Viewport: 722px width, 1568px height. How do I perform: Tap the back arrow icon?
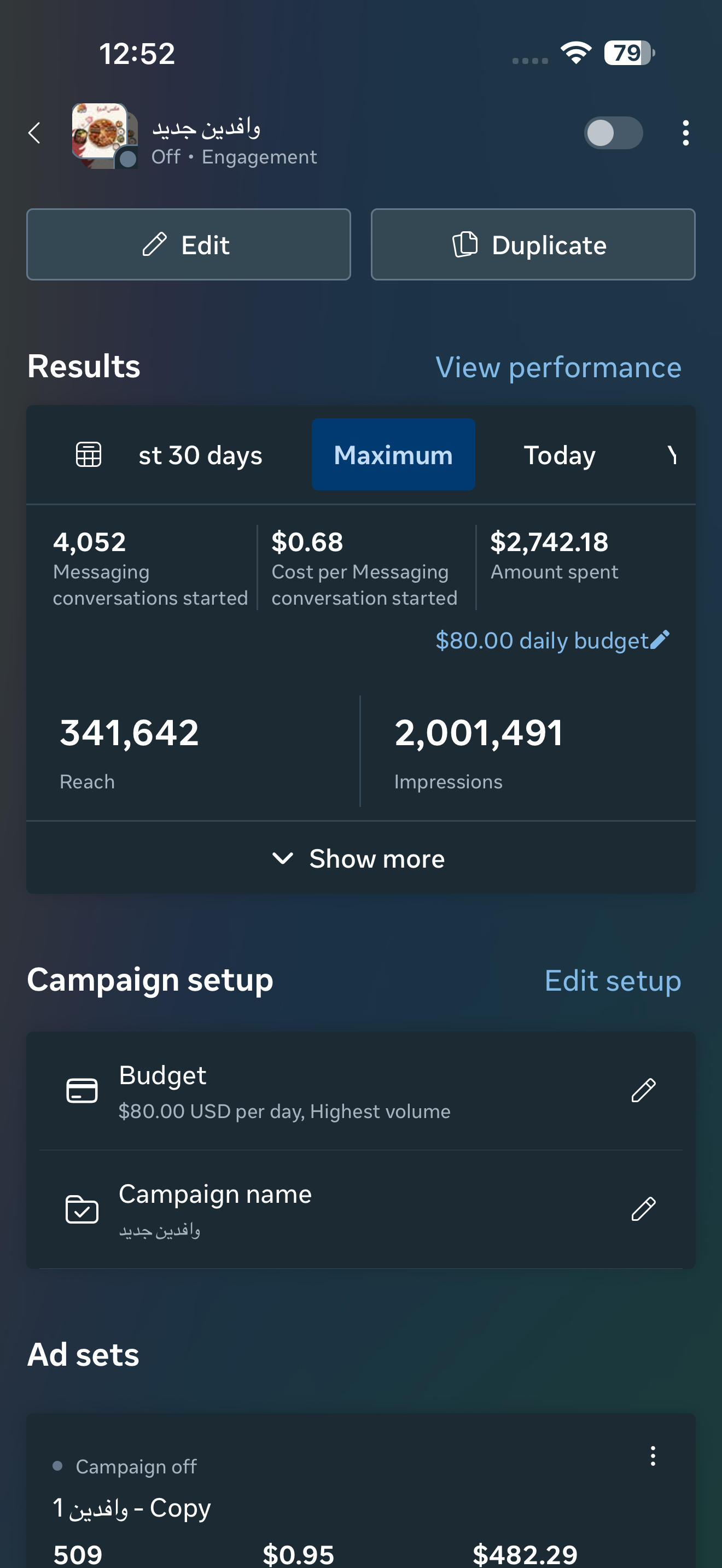pyautogui.click(x=34, y=133)
